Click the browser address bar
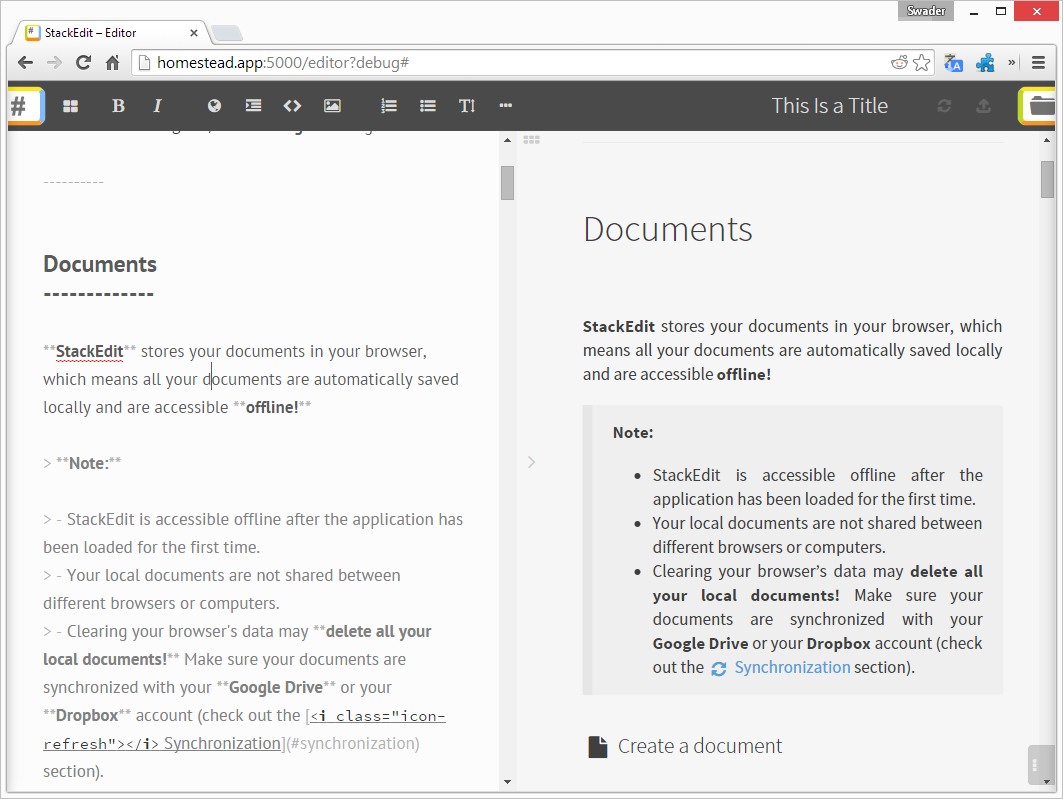Screen dimensions: 1063x799 coord(400,61)
